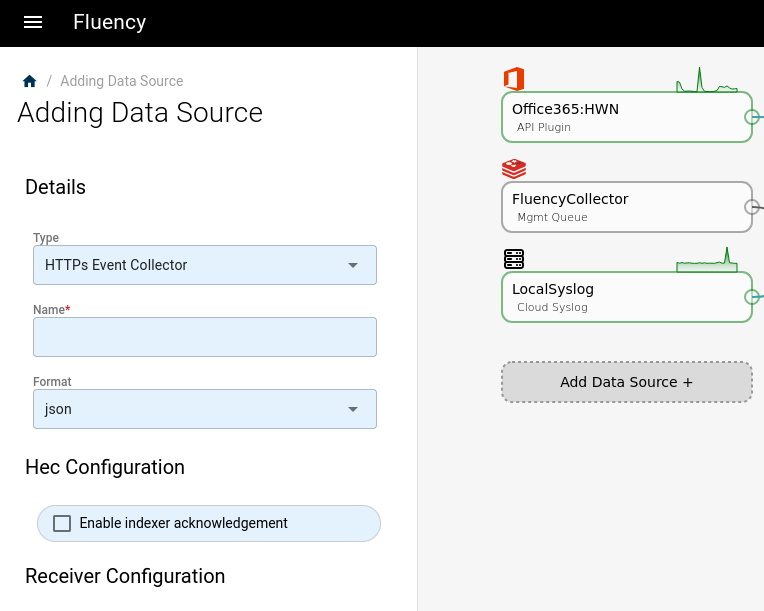Click the red stack icon above FluencyCollector

tap(514, 169)
